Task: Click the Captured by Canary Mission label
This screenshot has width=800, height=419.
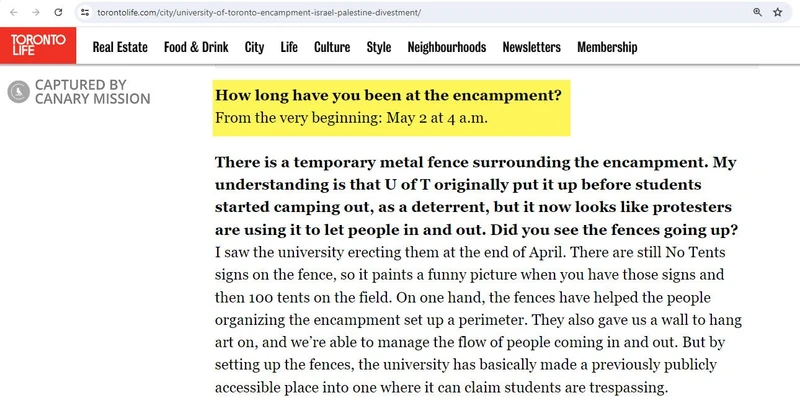Action: (x=92, y=92)
